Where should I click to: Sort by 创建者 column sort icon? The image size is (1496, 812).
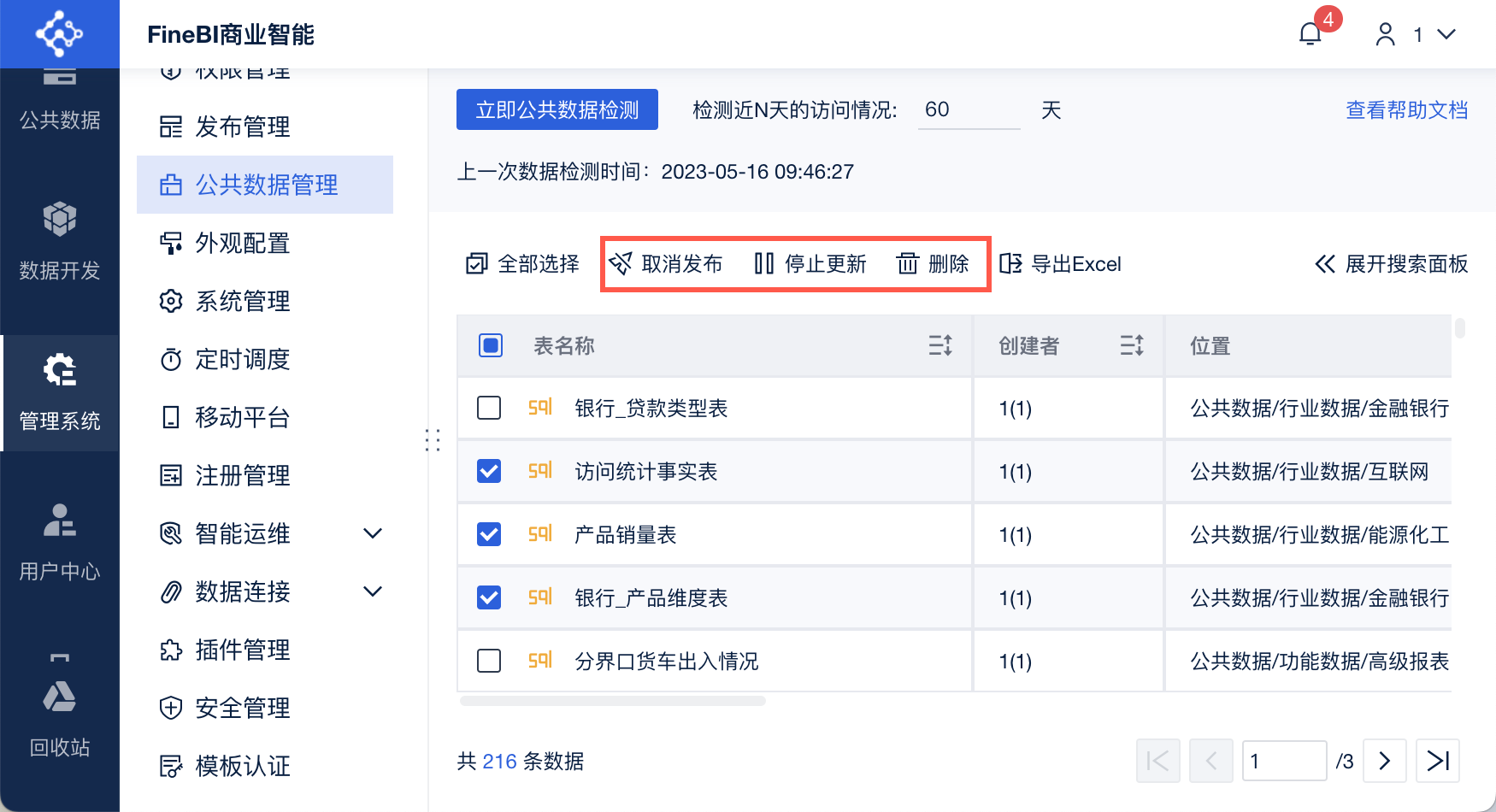pyautogui.click(x=1132, y=345)
